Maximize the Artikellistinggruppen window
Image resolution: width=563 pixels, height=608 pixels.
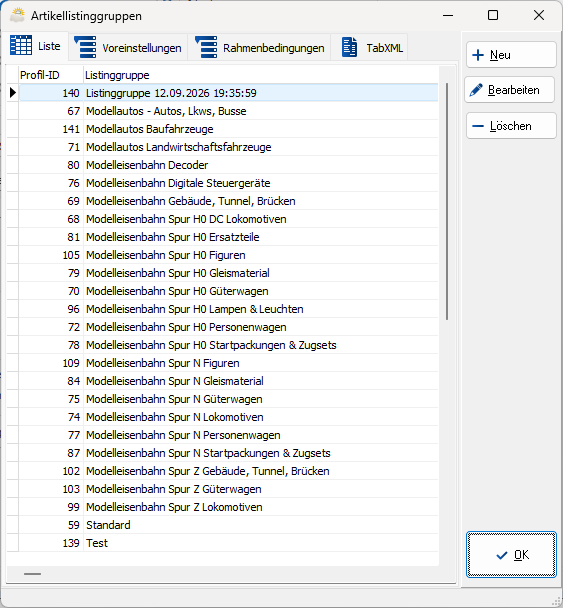coord(493,15)
